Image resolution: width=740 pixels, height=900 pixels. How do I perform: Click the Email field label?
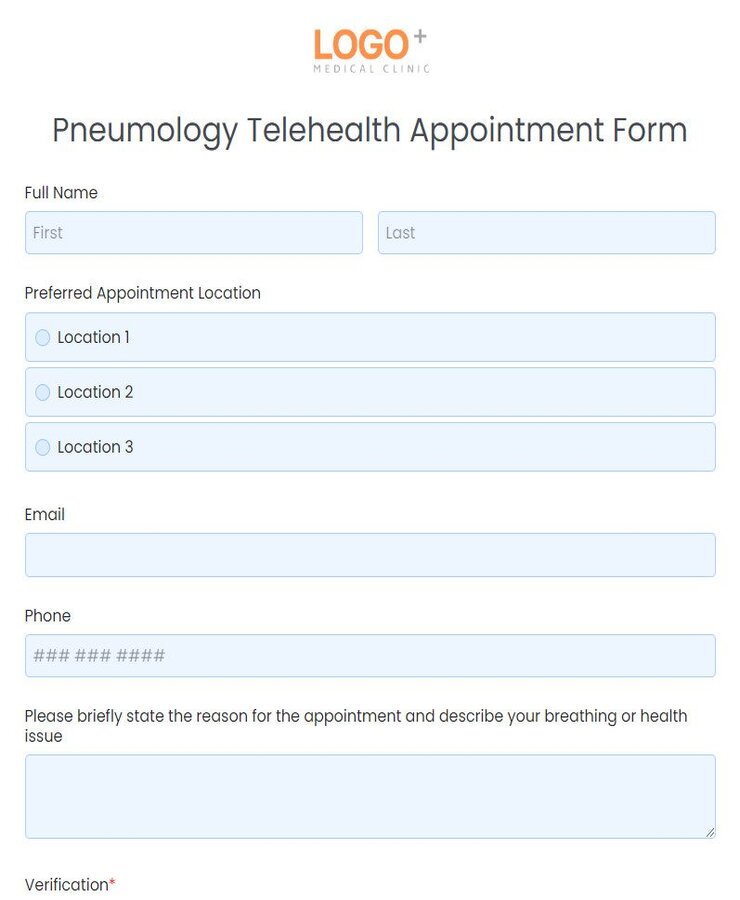tap(44, 515)
